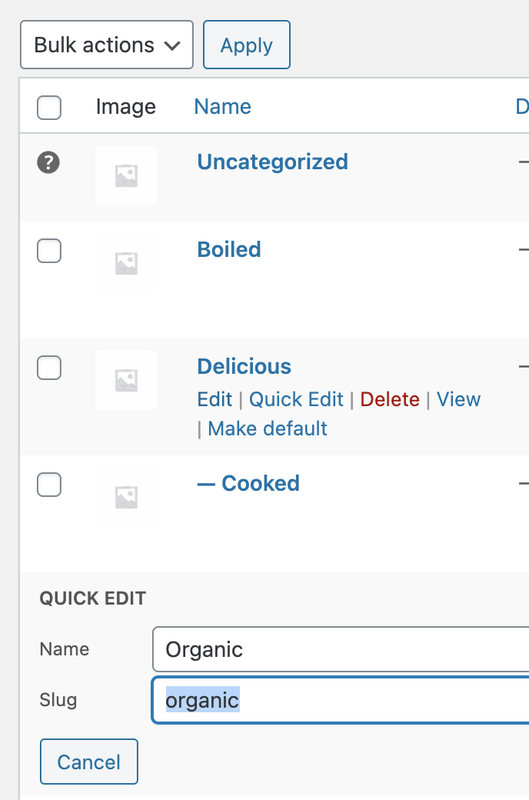View the Delicious category page

pos(458,399)
